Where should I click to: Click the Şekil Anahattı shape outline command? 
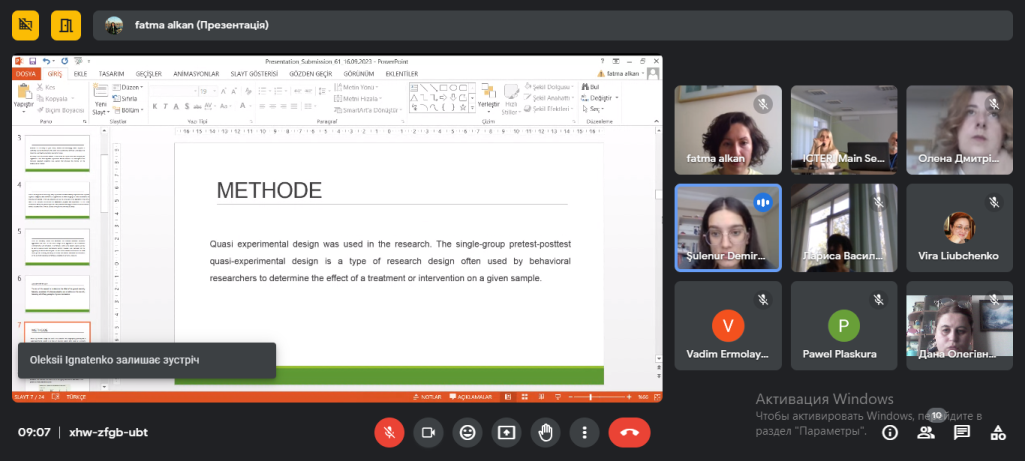point(549,98)
